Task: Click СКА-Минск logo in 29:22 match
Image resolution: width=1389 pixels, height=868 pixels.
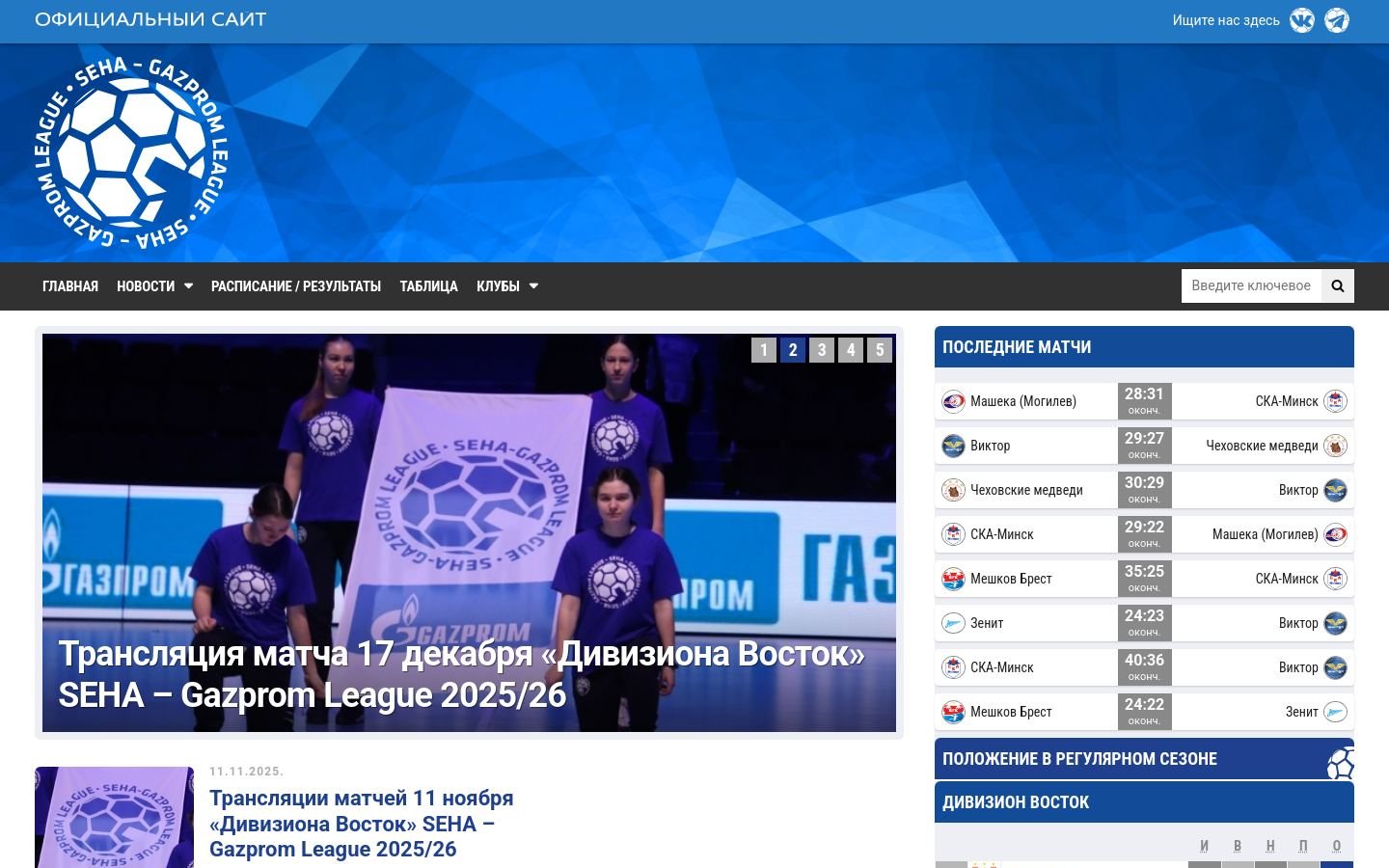Action: [x=953, y=534]
